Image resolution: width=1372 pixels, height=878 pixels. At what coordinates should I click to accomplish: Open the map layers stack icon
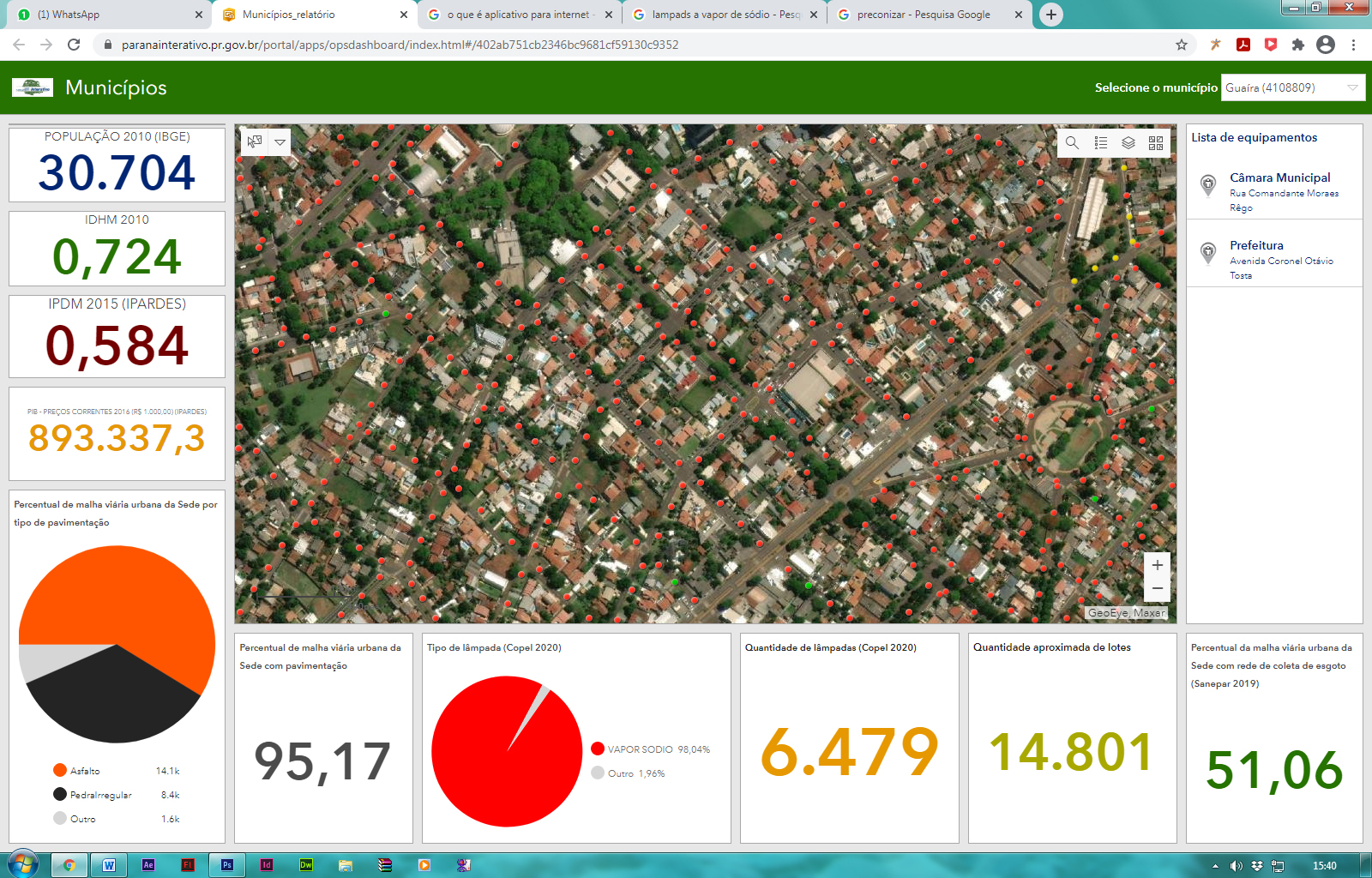pos(1128,143)
